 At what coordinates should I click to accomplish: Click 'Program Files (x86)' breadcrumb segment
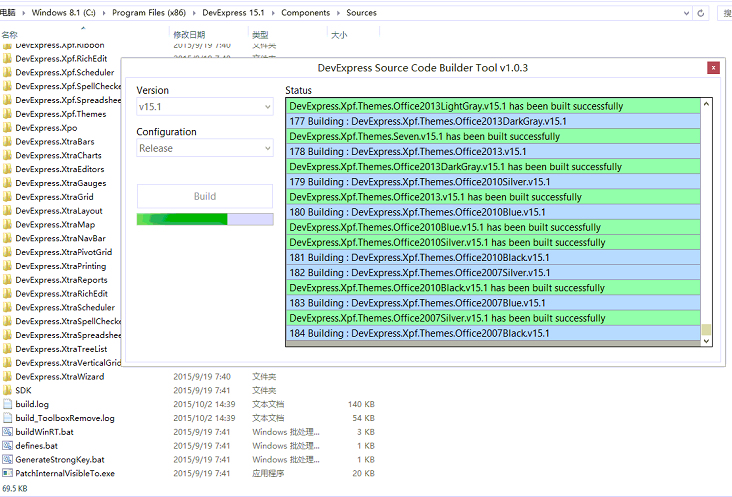(x=149, y=13)
